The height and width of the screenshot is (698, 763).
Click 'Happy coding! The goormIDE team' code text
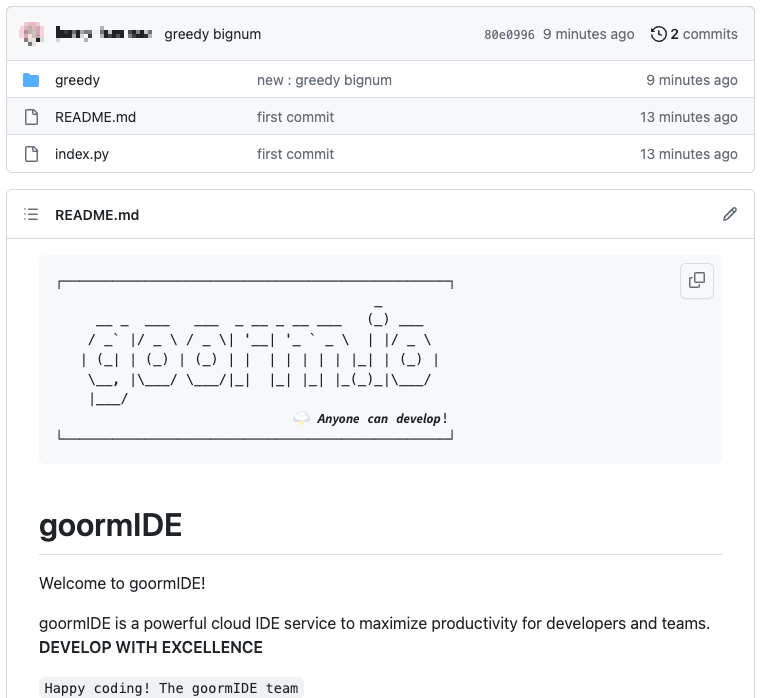(x=171, y=688)
